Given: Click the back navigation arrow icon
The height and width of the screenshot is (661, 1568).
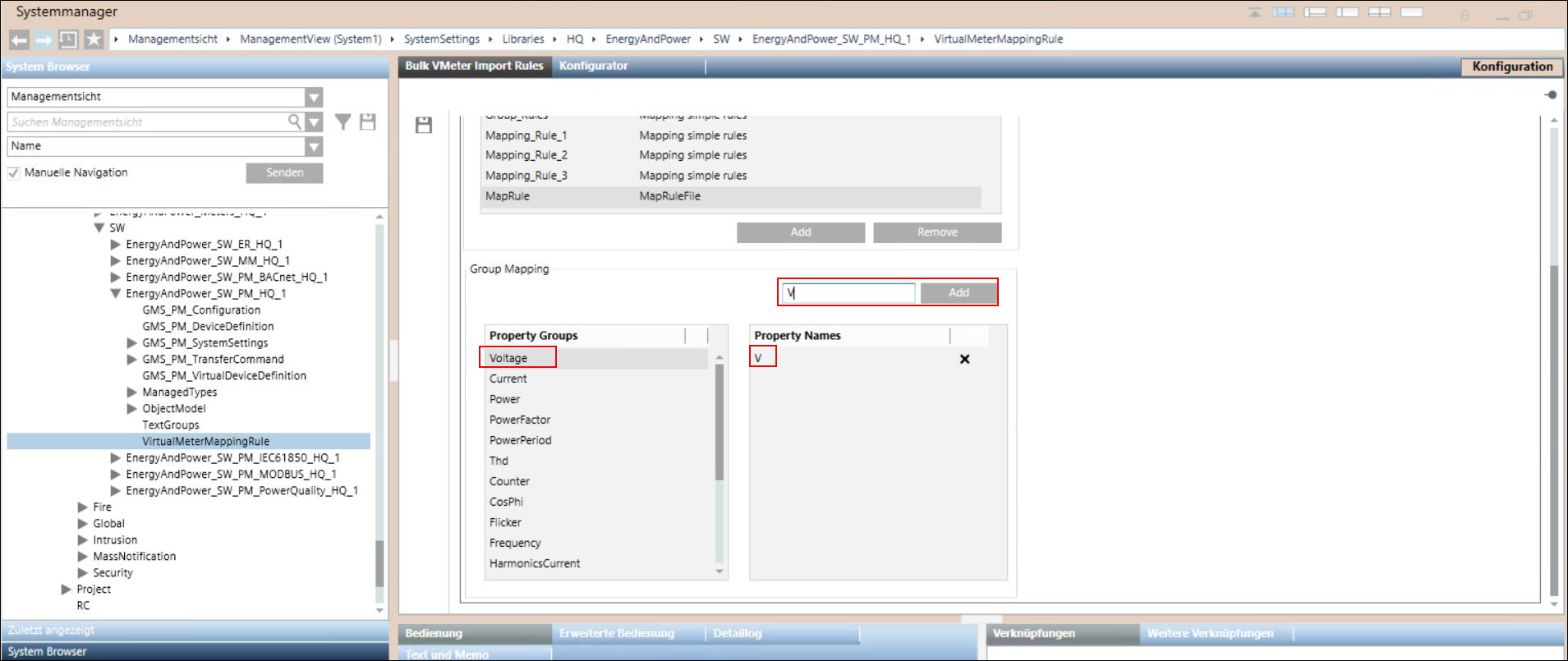Looking at the screenshot, I should point(20,39).
